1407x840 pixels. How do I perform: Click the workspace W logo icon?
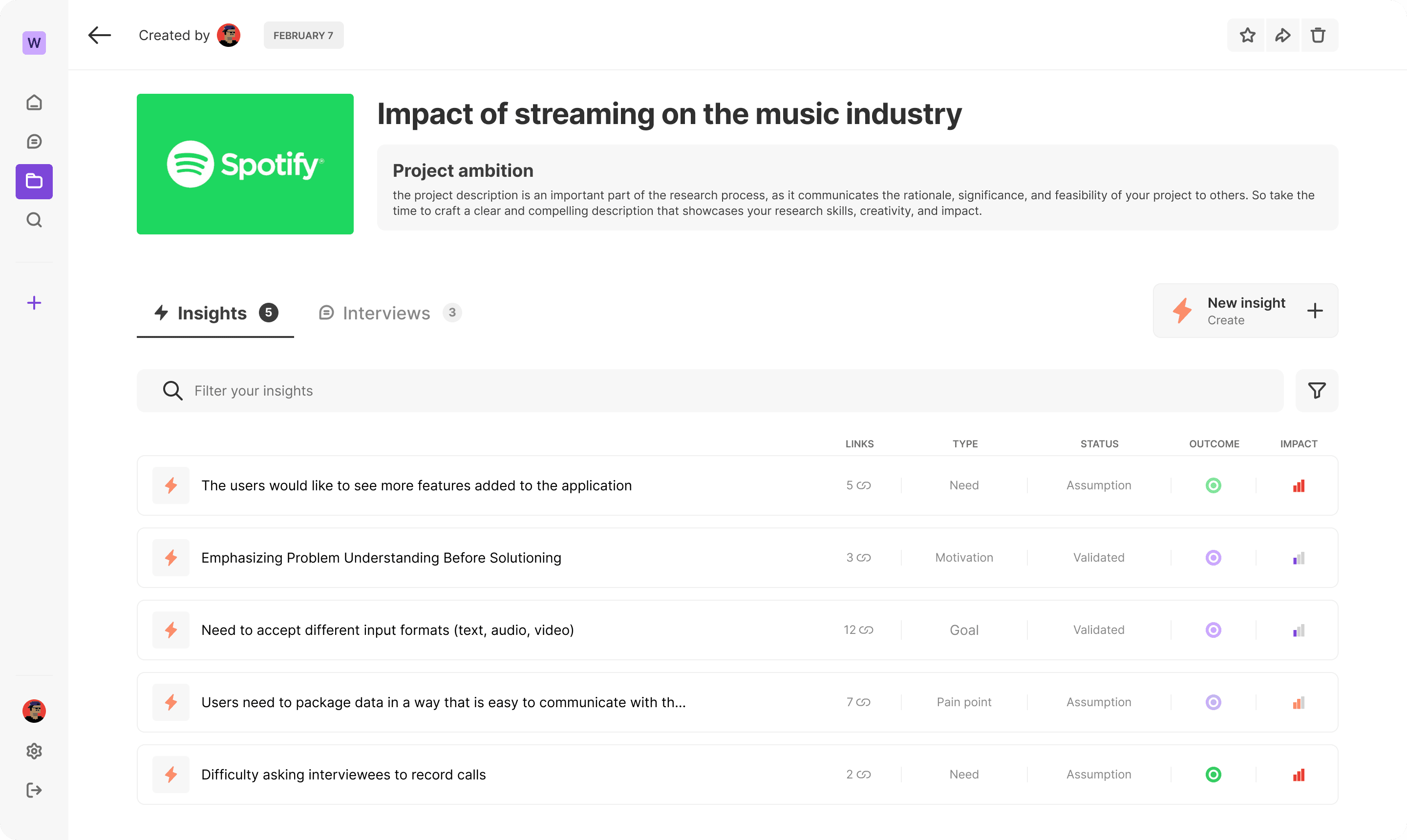click(34, 42)
